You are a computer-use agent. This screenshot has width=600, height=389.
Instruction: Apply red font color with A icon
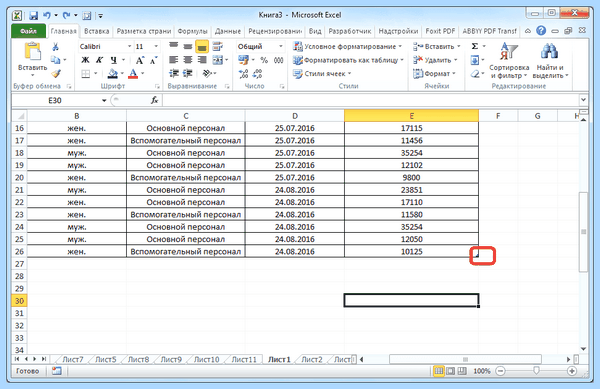(133, 73)
